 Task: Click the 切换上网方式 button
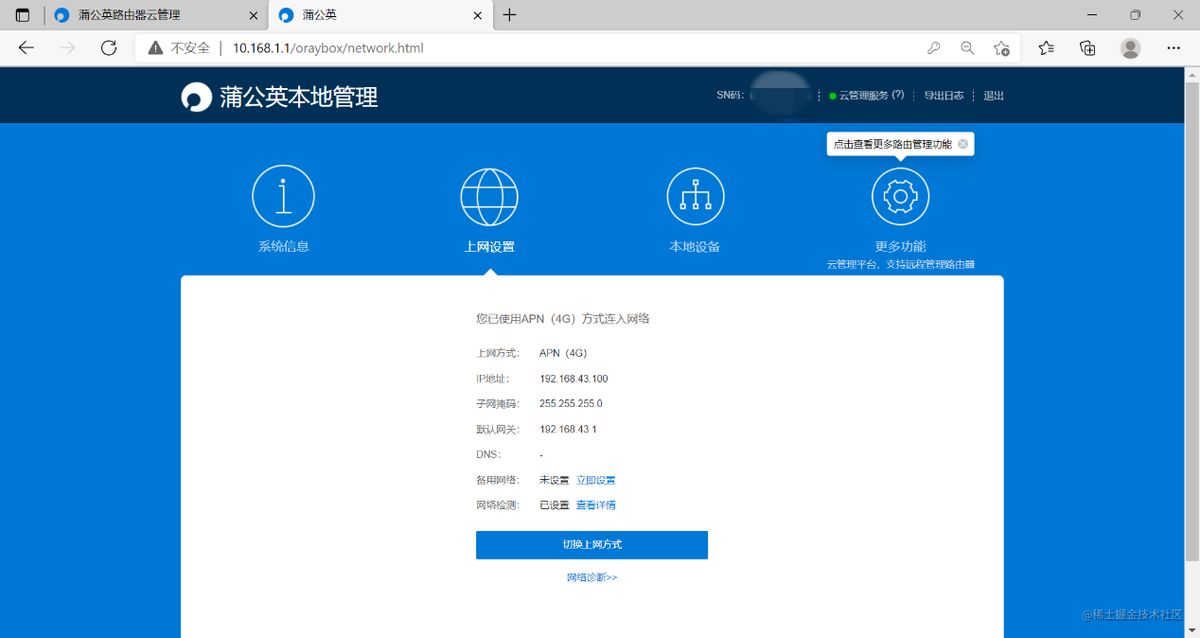(x=591, y=545)
